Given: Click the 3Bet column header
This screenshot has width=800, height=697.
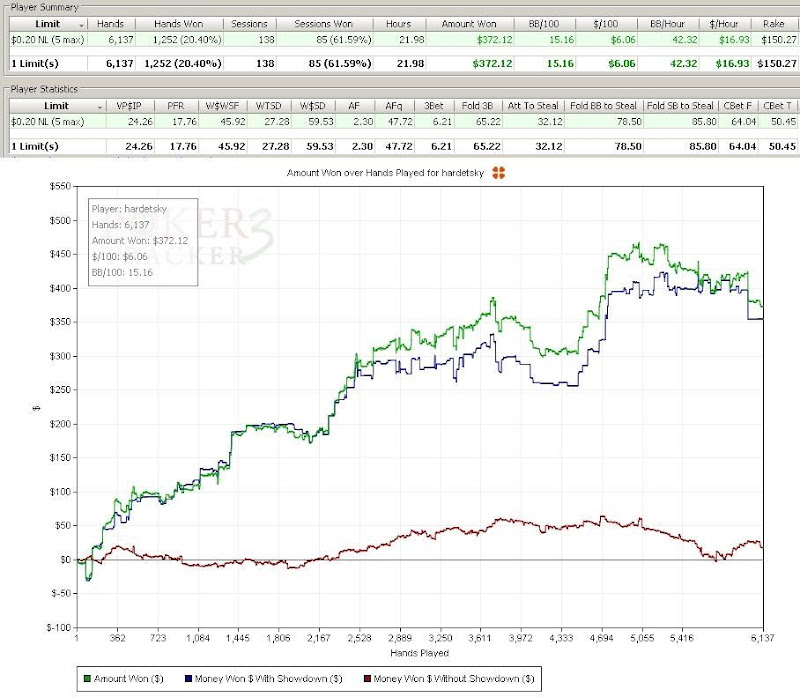Looking at the screenshot, I should coord(434,106).
